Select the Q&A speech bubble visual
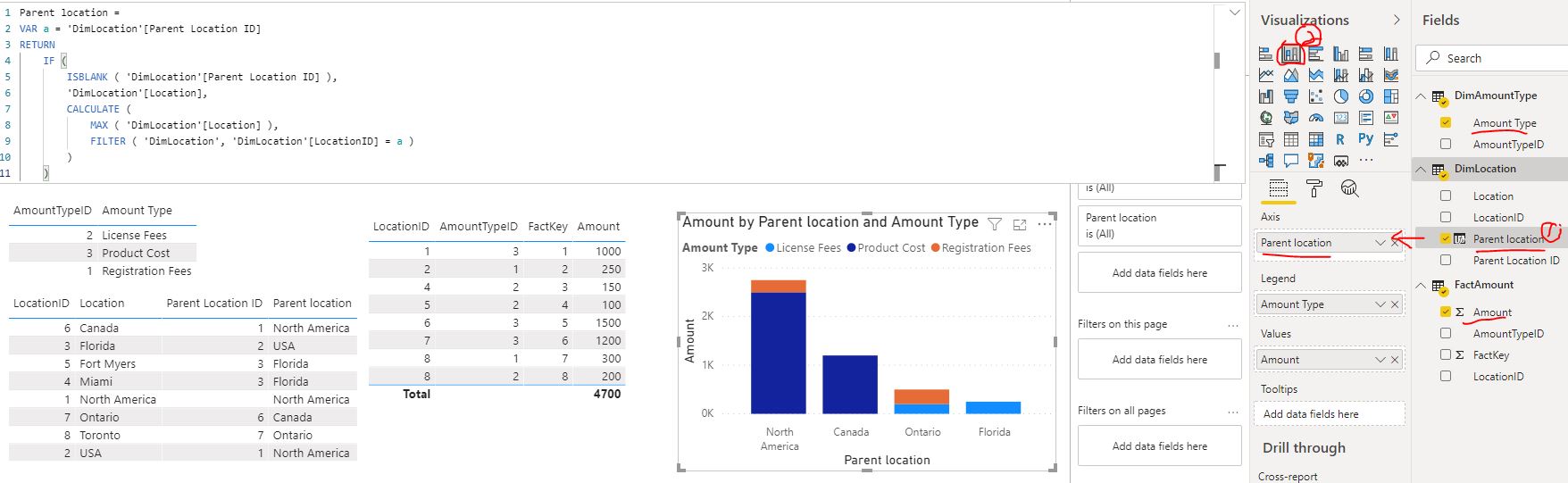The height and width of the screenshot is (483, 1568). tap(1291, 160)
